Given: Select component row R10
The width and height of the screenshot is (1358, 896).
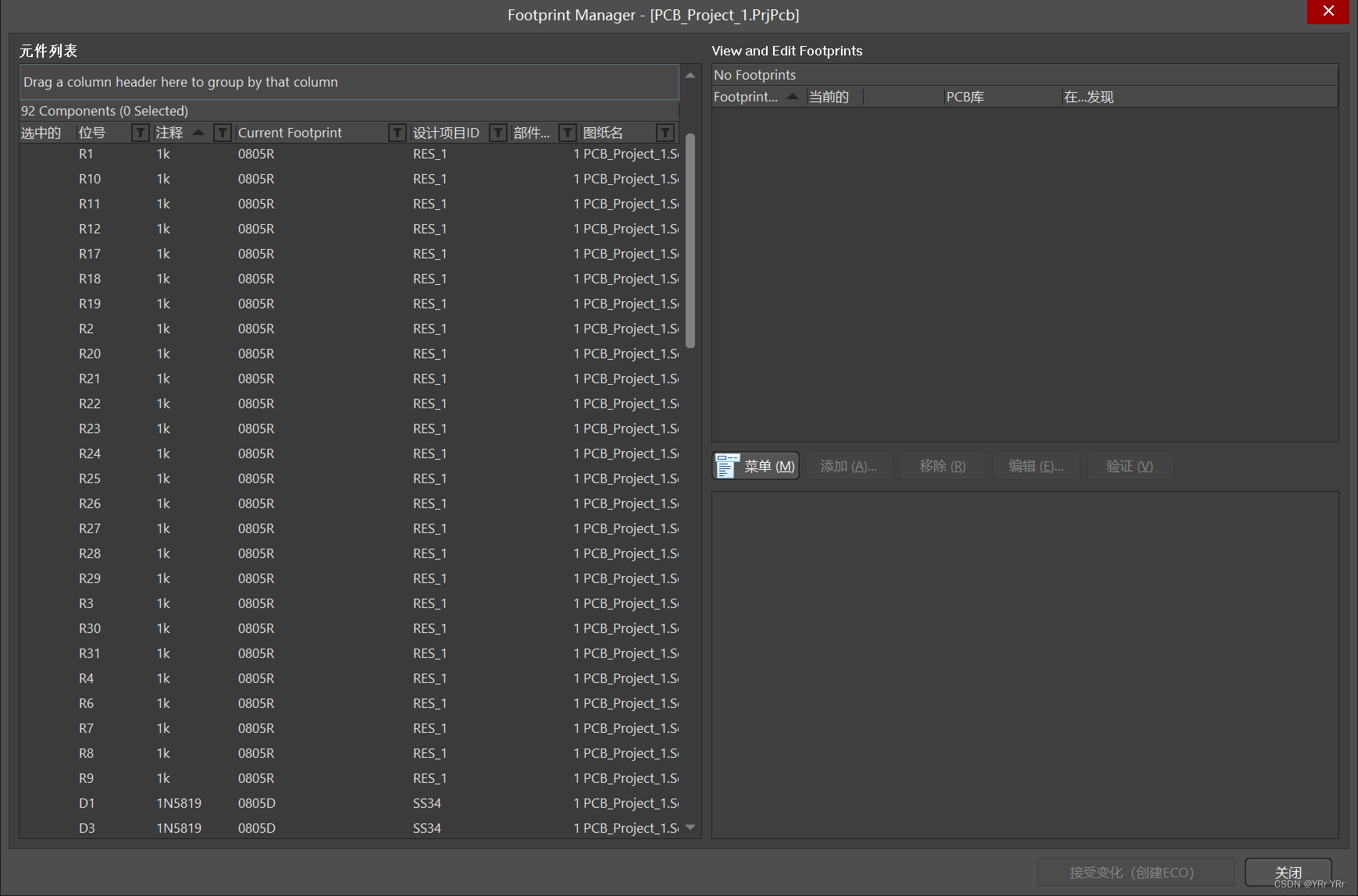Looking at the screenshot, I should pyautogui.click(x=349, y=179).
